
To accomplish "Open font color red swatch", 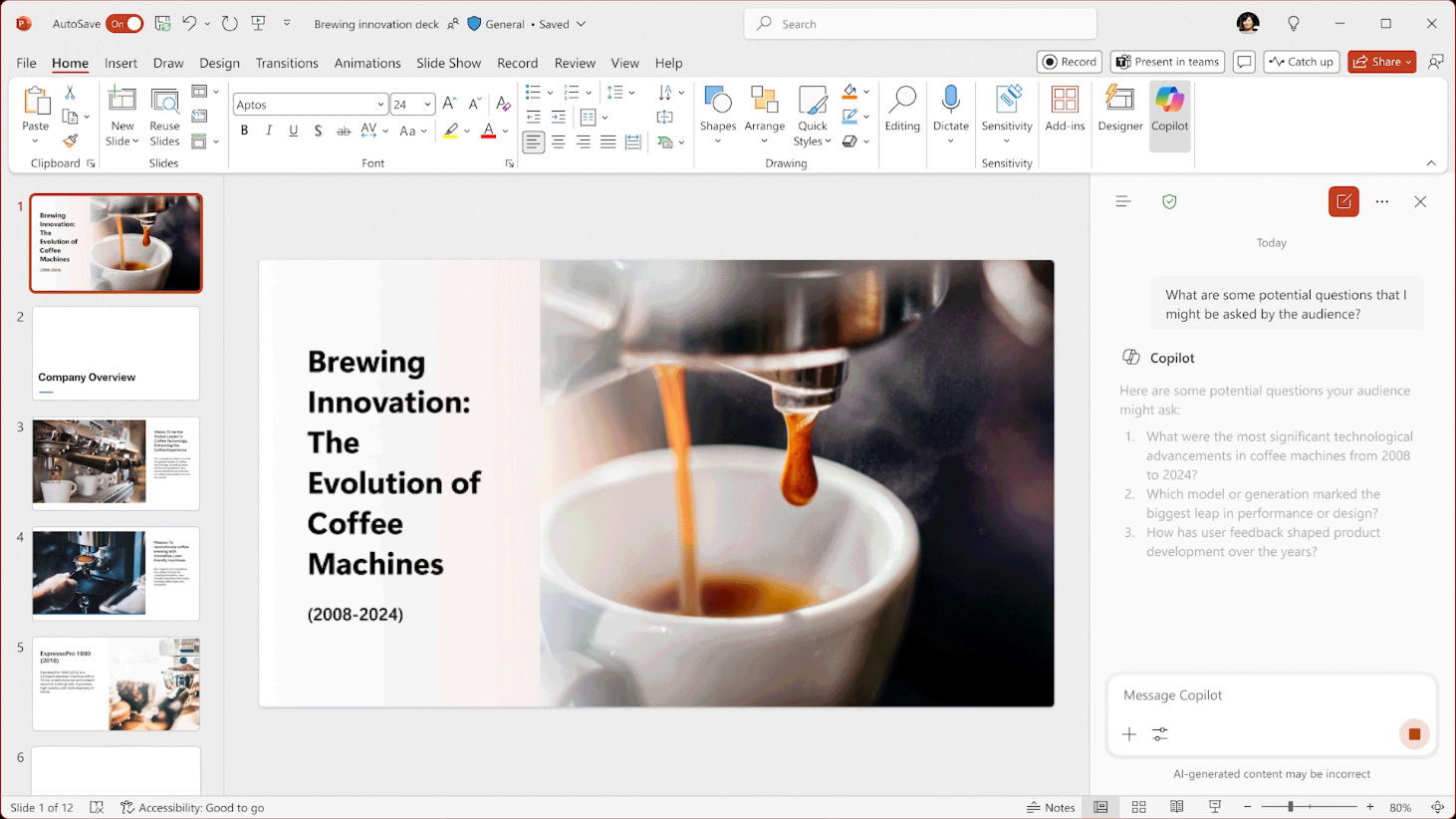I will pyautogui.click(x=488, y=131).
